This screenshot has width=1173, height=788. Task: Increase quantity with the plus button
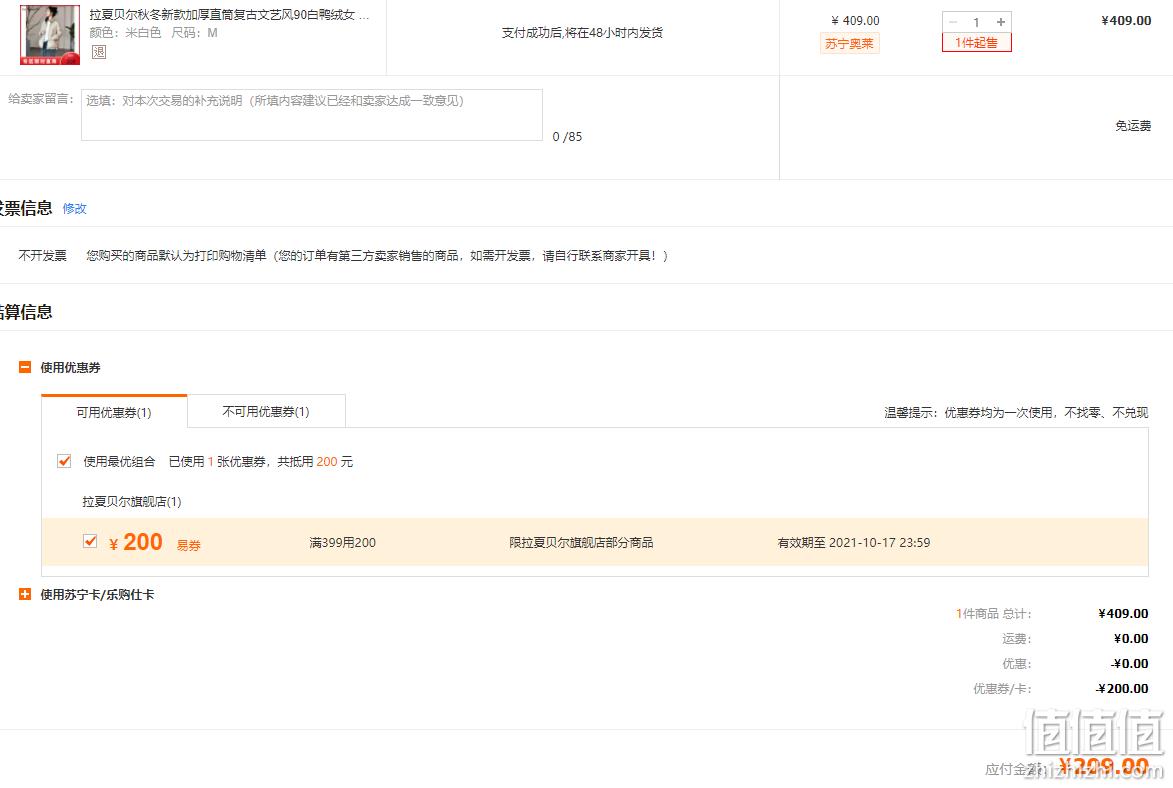point(1000,22)
